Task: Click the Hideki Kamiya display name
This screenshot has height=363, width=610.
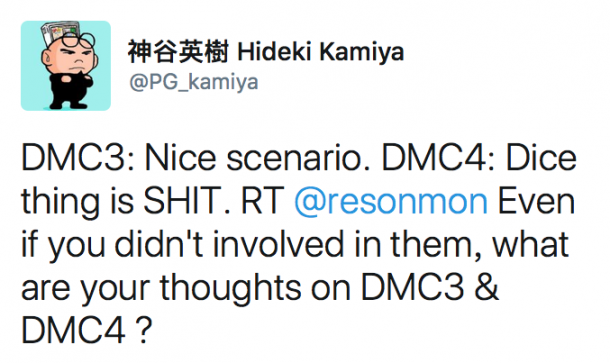Action: pyautogui.click(x=321, y=52)
